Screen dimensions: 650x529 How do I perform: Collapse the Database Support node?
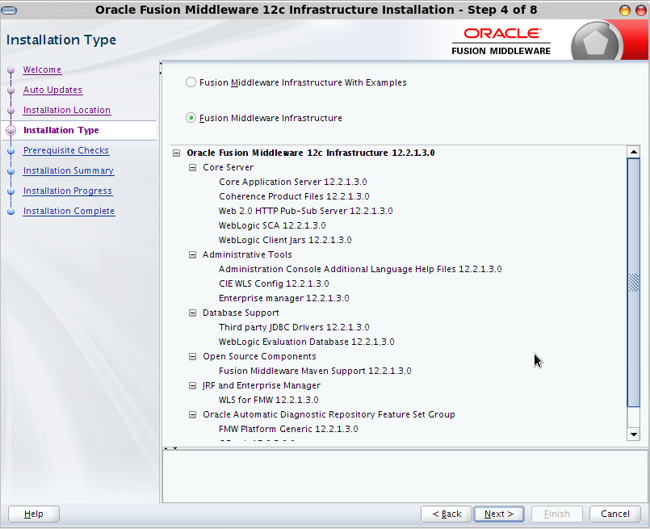[192, 313]
